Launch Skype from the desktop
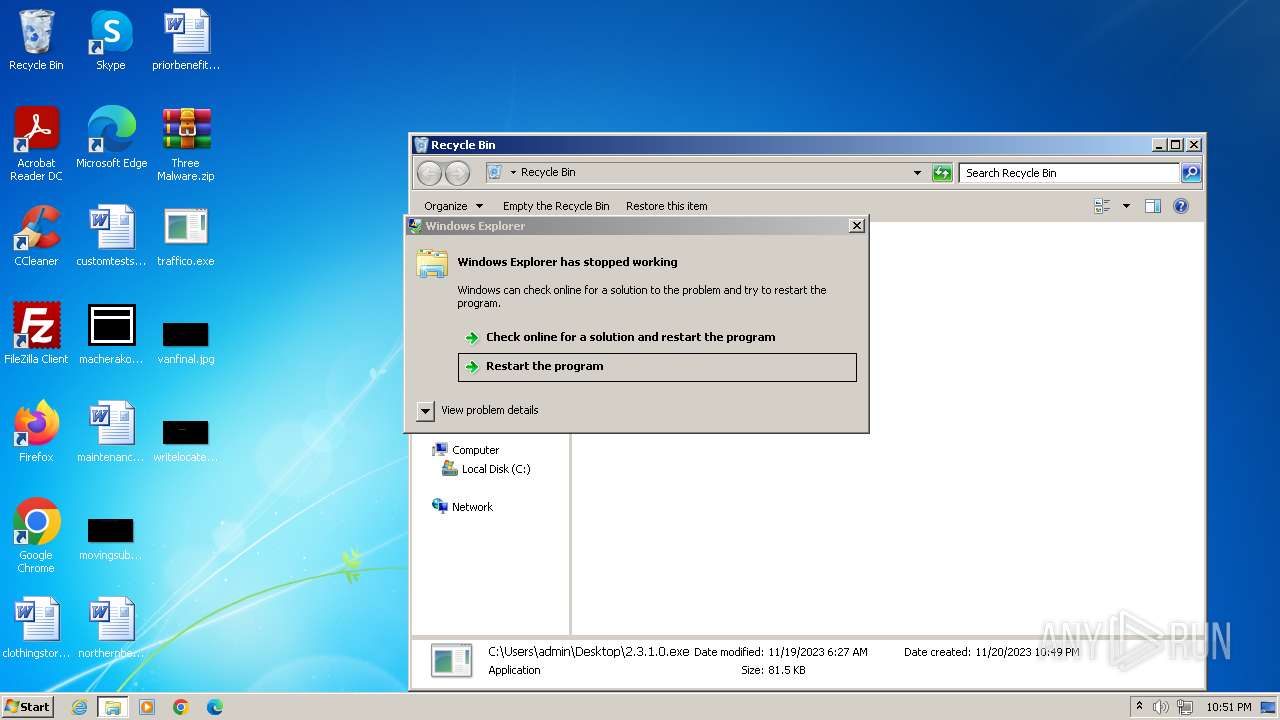This screenshot has width=1280, height=720. click(x=110, y=40)
